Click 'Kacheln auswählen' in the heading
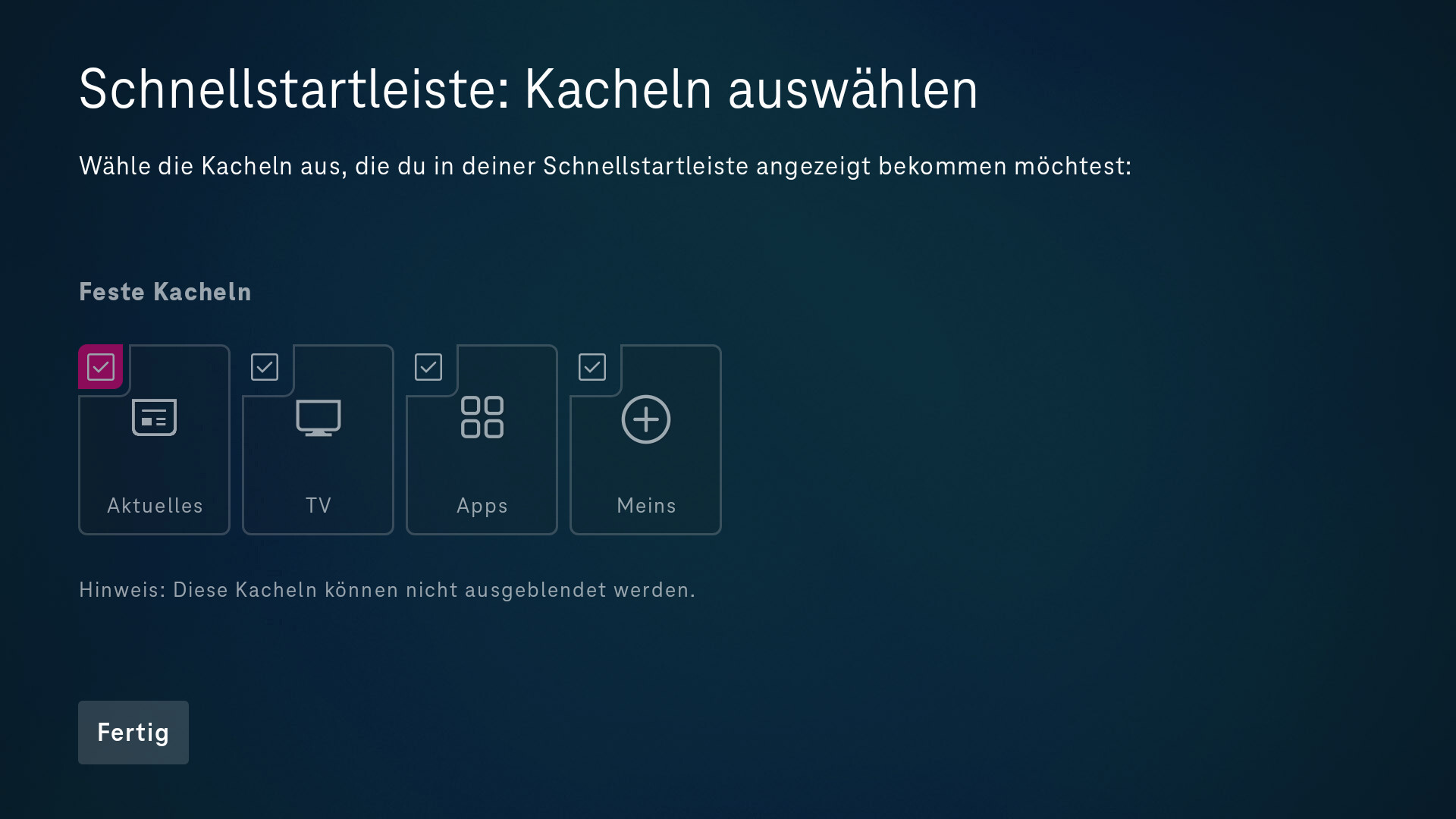The image size is (1456, 819). point(751,89)
